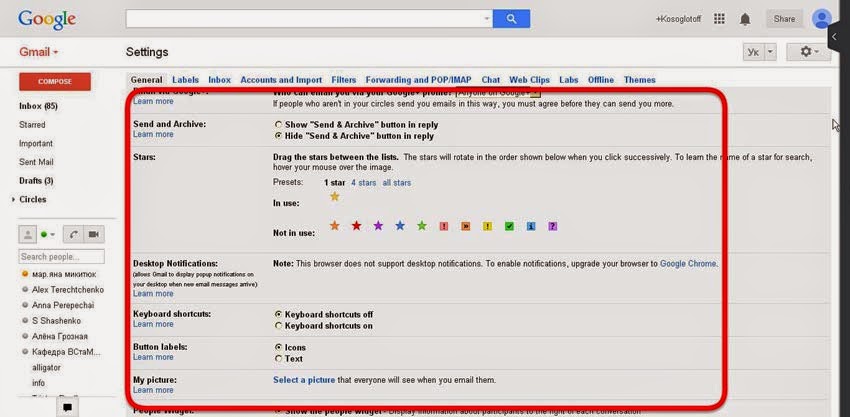Open the green chat status dropdown

coord(48,234)
